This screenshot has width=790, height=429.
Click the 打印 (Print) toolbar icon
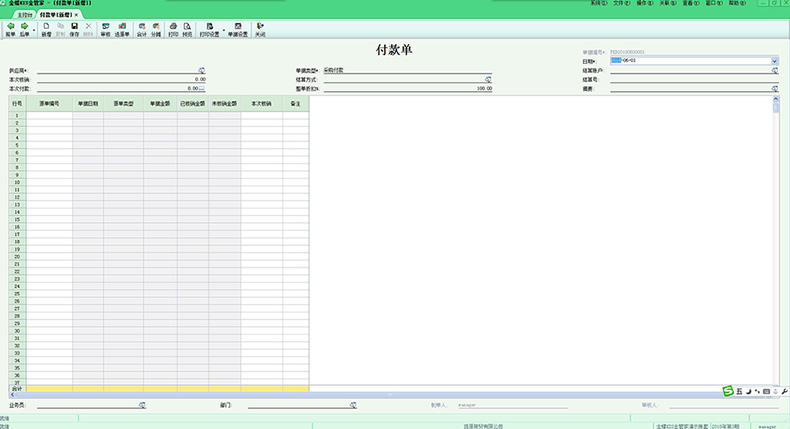pos(173,28)
